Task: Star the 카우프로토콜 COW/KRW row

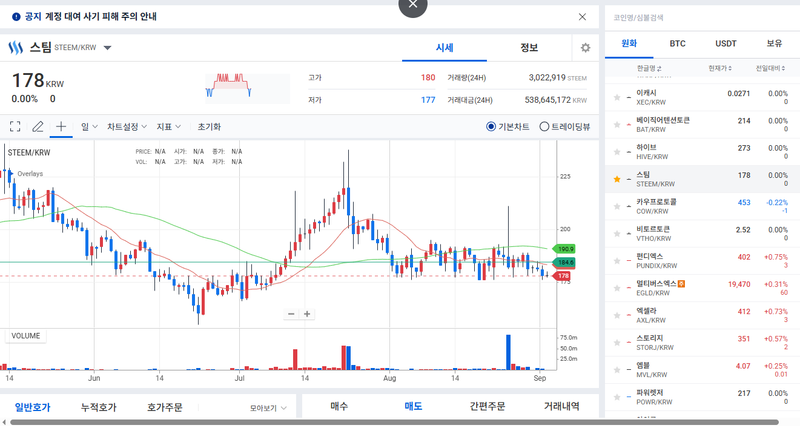Action: [x=617, y=206]
